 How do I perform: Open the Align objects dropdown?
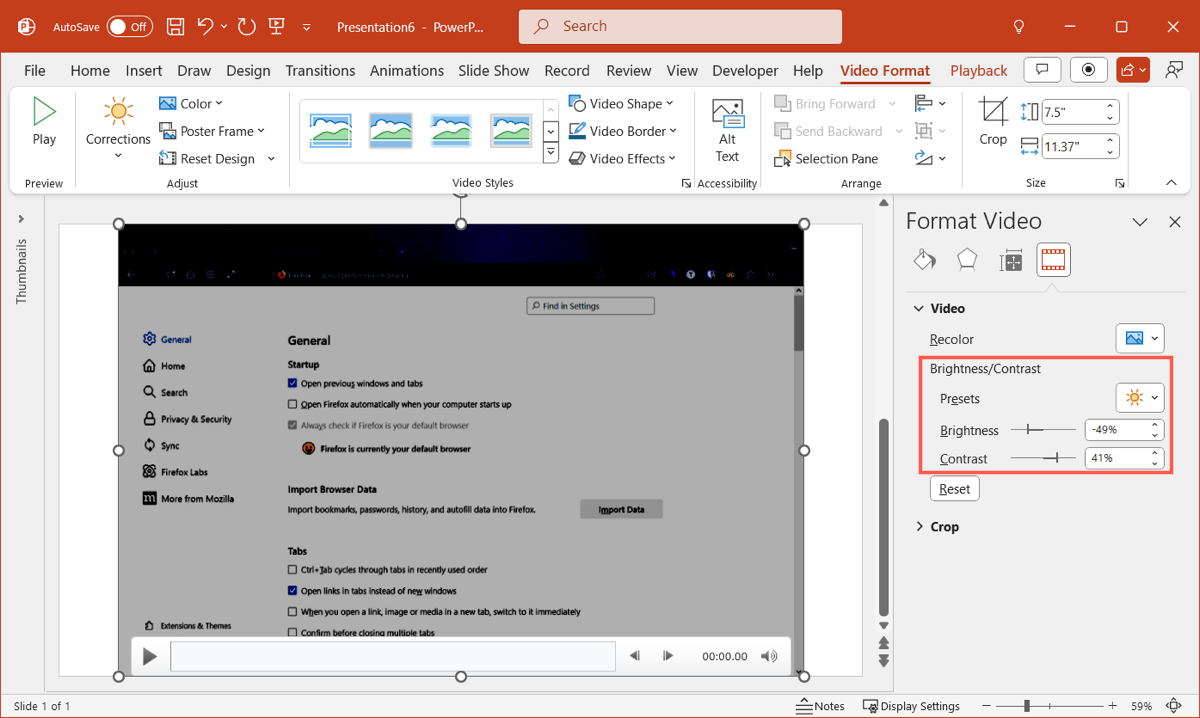click(930, 104)
